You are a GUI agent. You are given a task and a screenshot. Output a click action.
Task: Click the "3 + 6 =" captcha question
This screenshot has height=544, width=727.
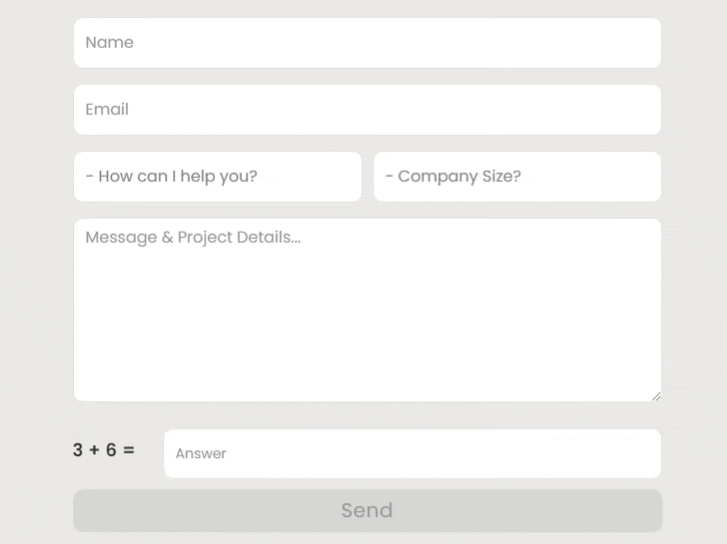point(104,450)
